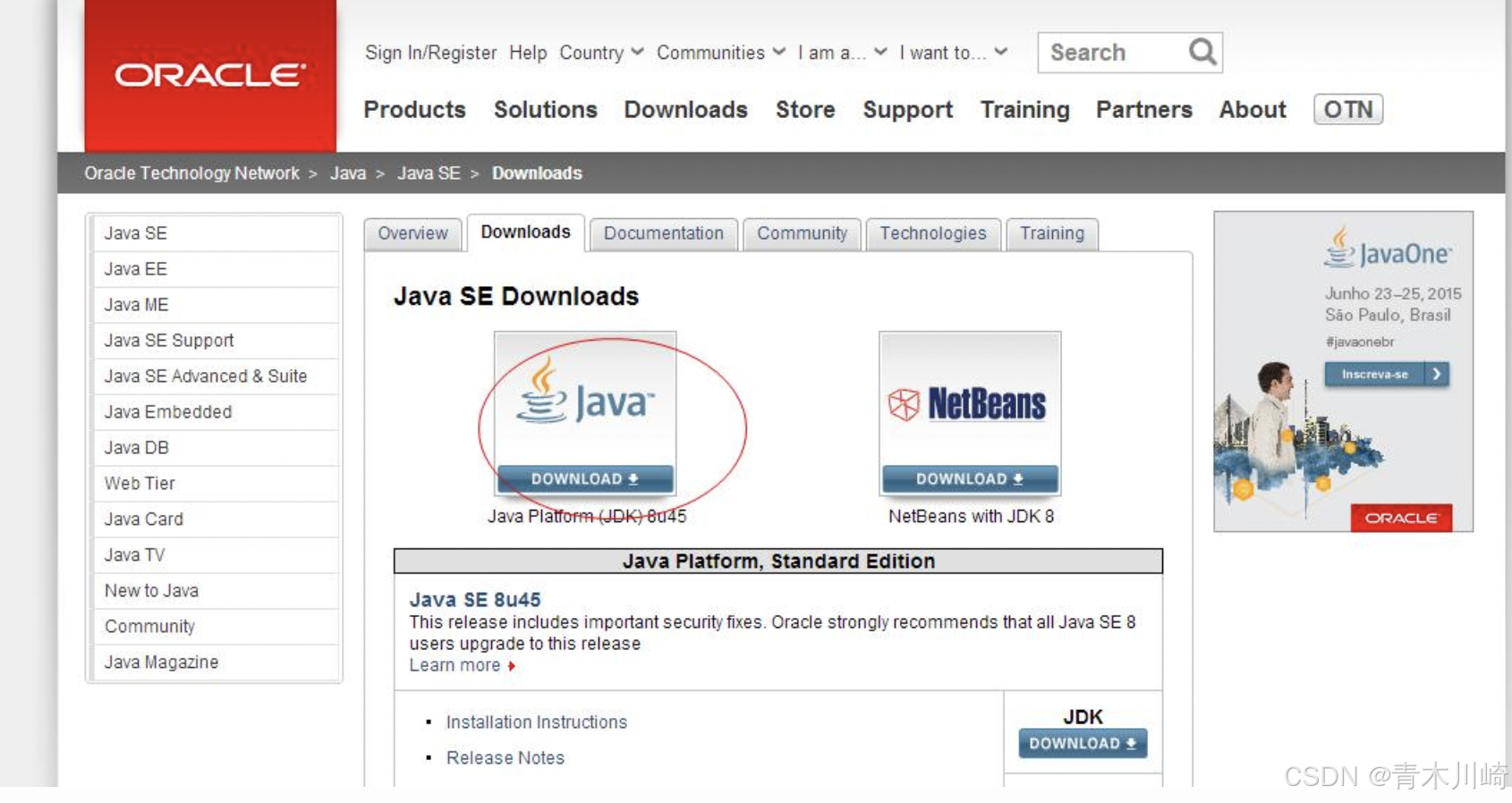Click the Java logo thumbnail
The height and width of the screenshot is (803, 1512).
(585, 400)
